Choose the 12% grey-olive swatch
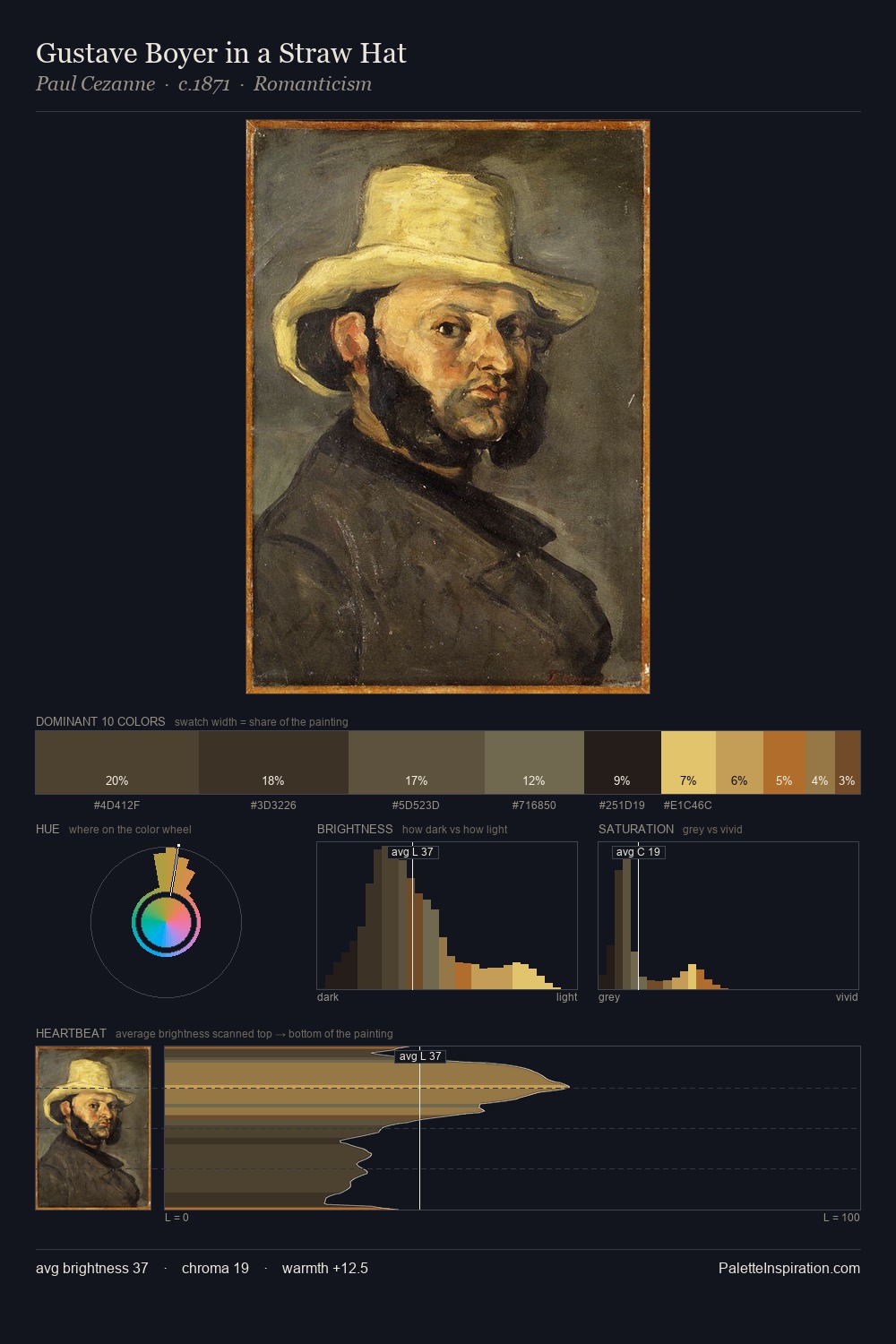Image resolution: width=896 pixels, height=1344 pixels. tap(534, 762)
